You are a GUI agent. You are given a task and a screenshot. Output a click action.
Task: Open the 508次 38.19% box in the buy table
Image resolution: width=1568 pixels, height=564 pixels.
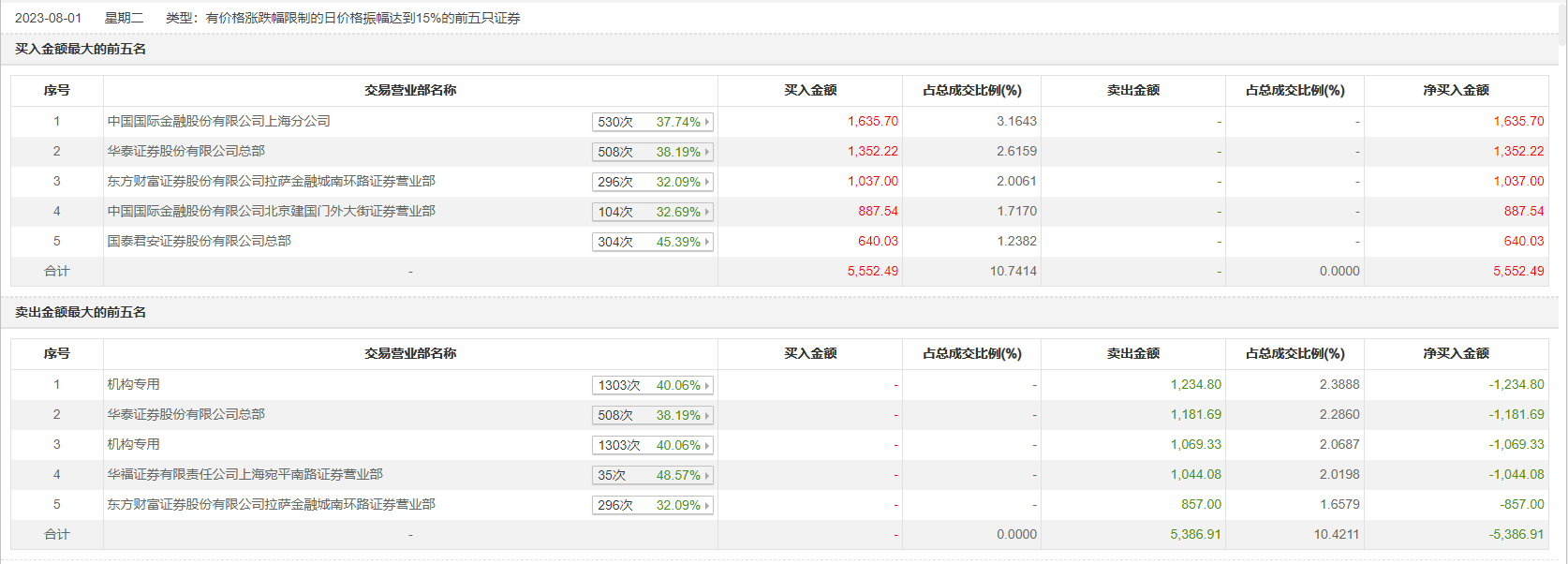pyautogui.click(x=652, y=152)
